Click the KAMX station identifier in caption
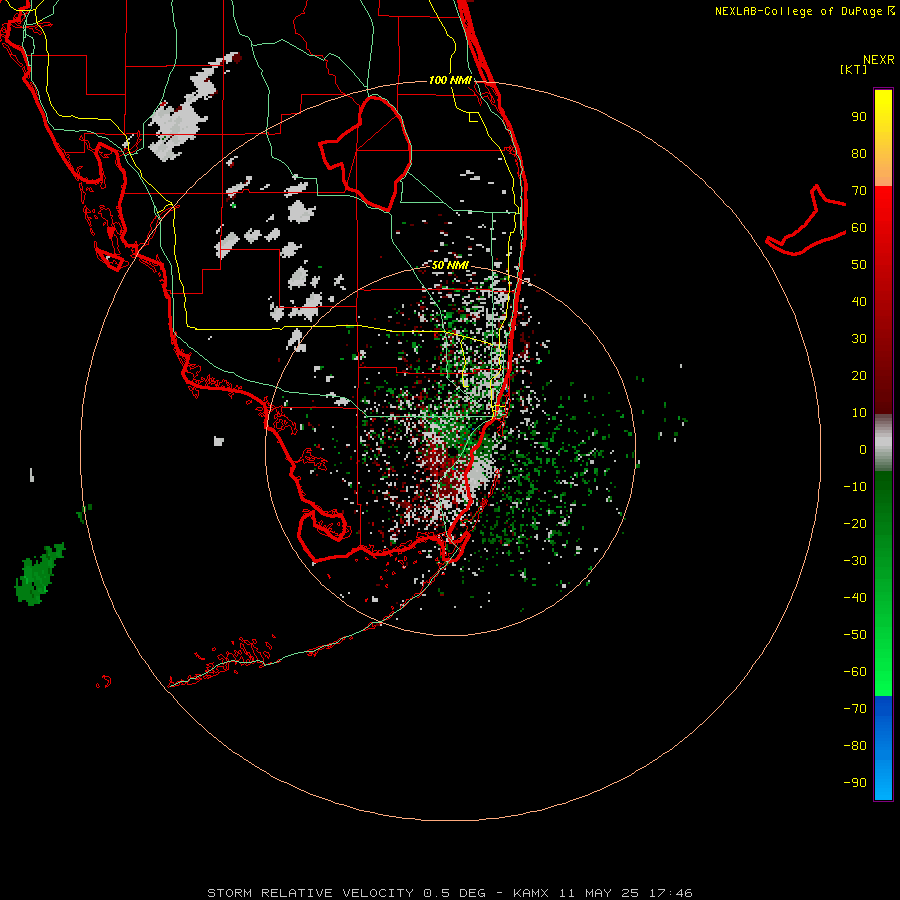900x900 pixels. pyautogui.click(x=531, y=893)
